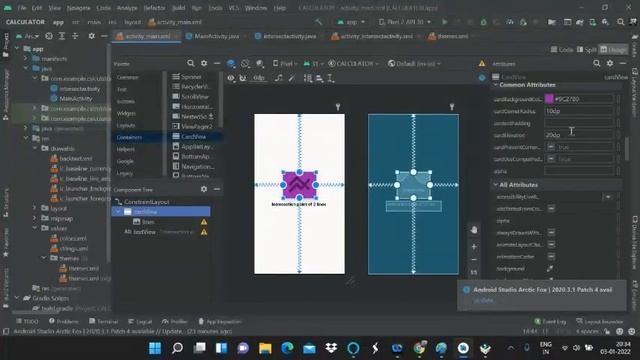The width and height of the screenshot is (640, 360).
Task: Open the Pixel 2 API 30 device selector
Action: (x=404, y=22)
